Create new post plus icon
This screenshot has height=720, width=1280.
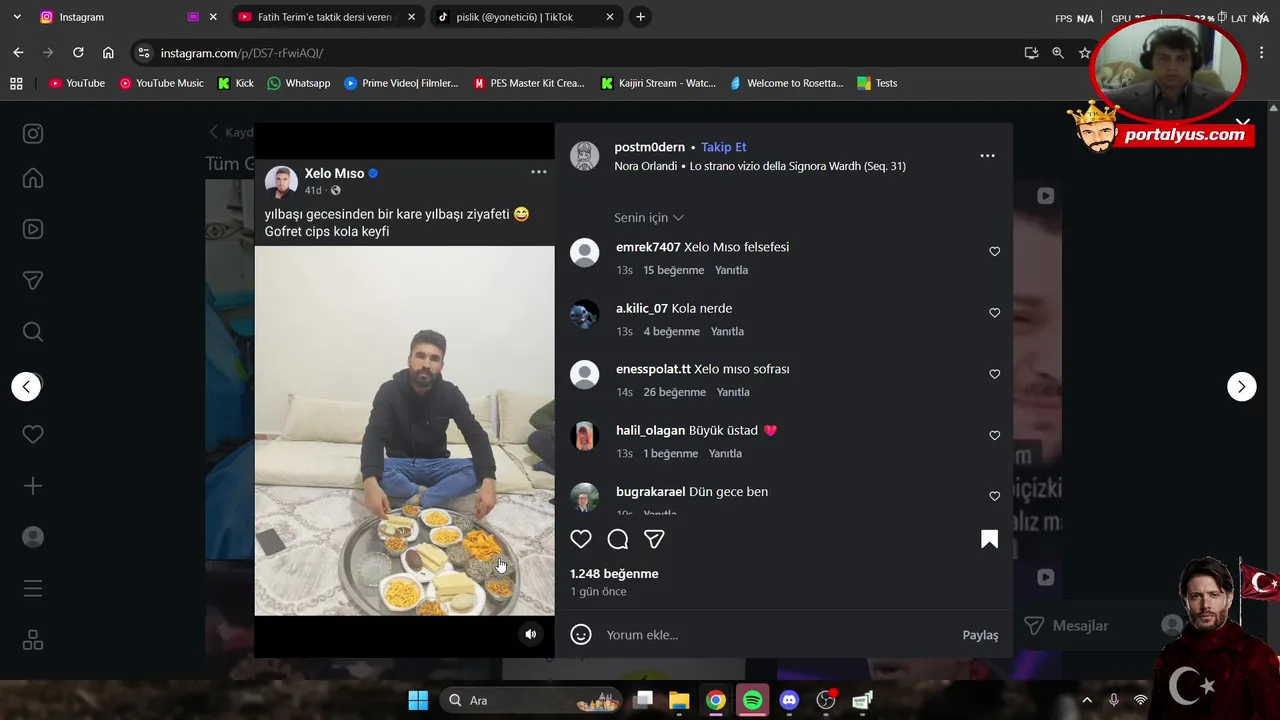click(33, 486)
